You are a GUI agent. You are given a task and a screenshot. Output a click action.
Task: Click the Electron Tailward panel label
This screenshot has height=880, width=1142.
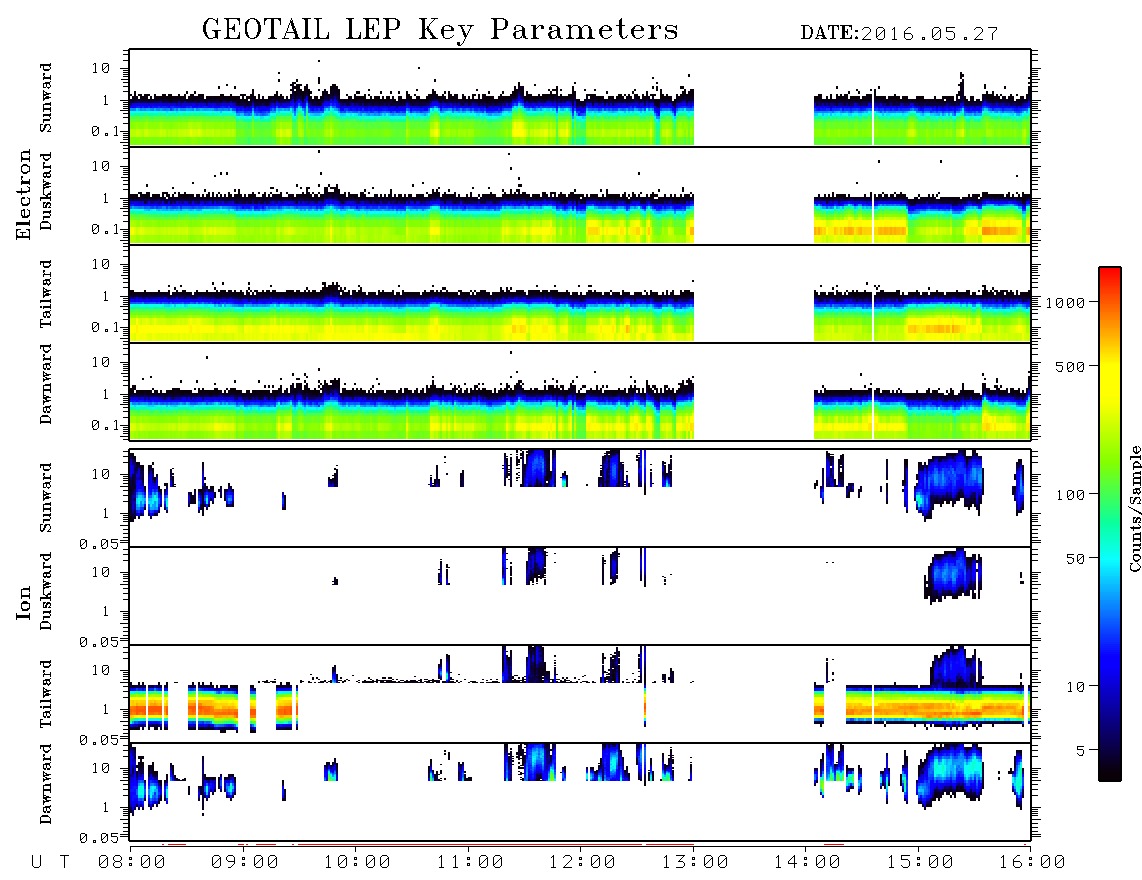46,294
